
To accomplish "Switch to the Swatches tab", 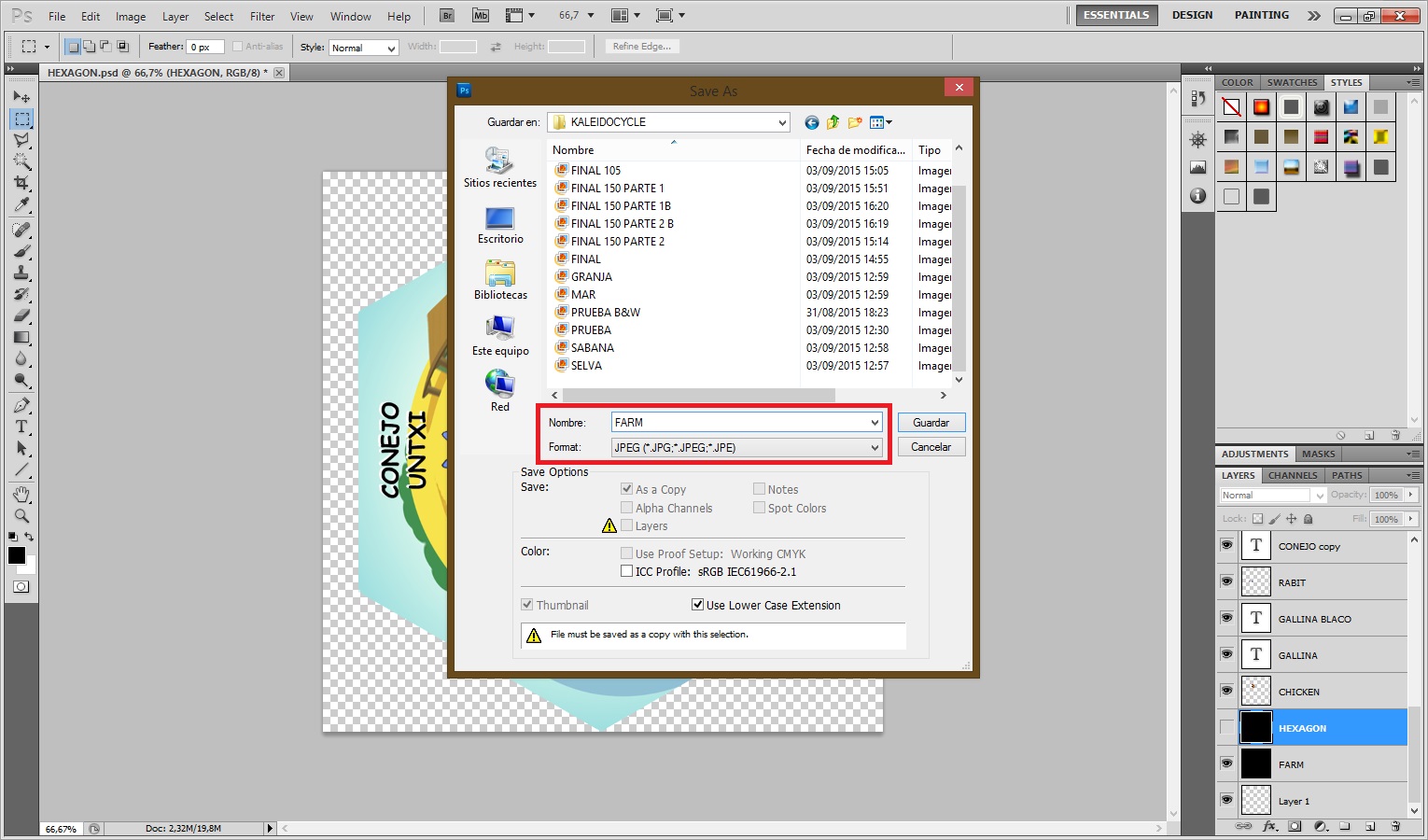I will pyautogui.click(x=1292, y=82).
